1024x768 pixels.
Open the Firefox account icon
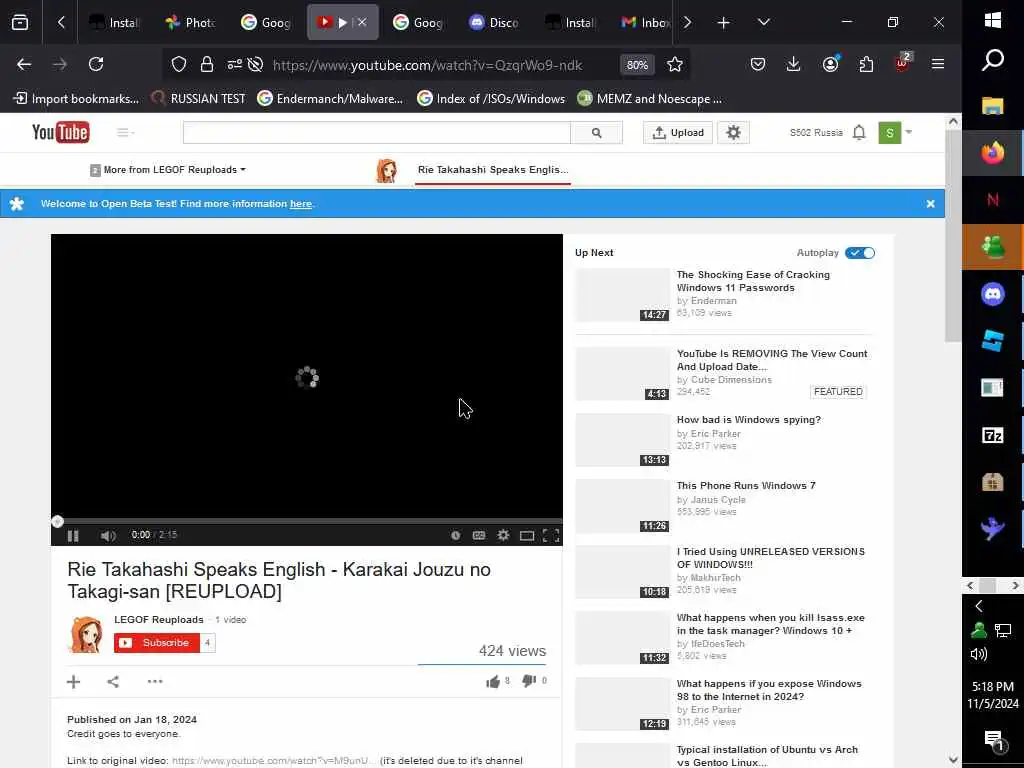pos(830,64)
